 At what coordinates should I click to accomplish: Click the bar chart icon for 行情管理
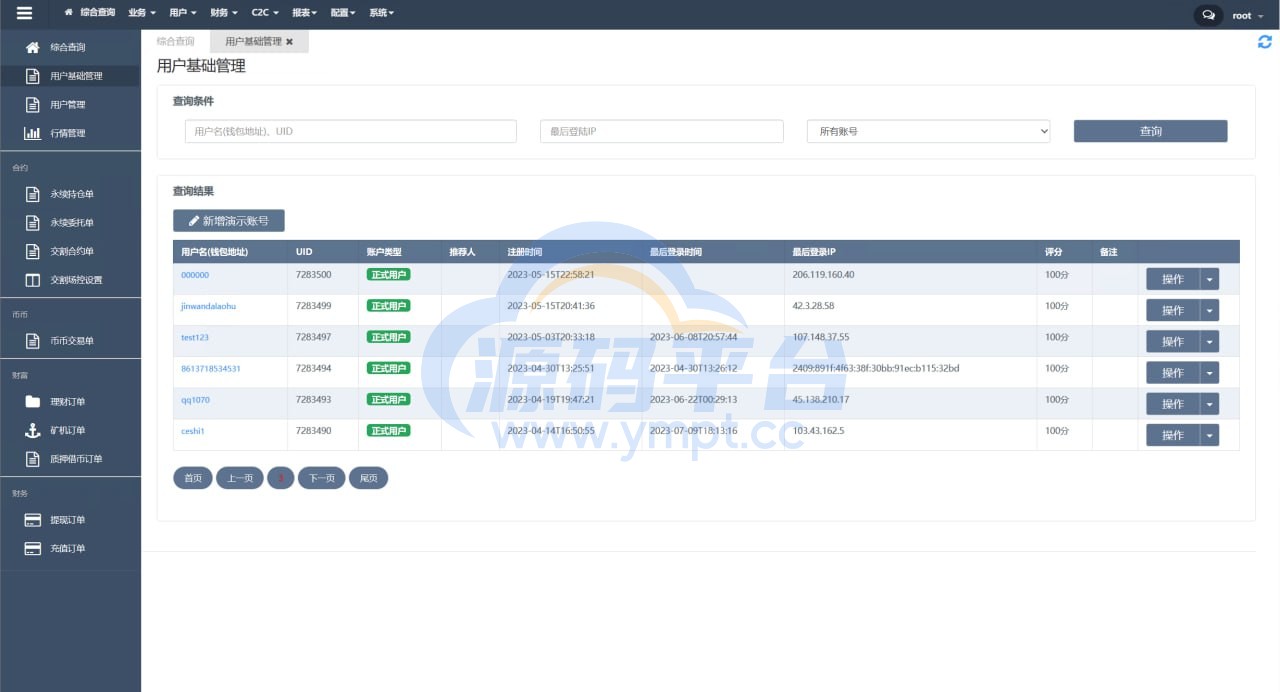[x=33, y=133]
